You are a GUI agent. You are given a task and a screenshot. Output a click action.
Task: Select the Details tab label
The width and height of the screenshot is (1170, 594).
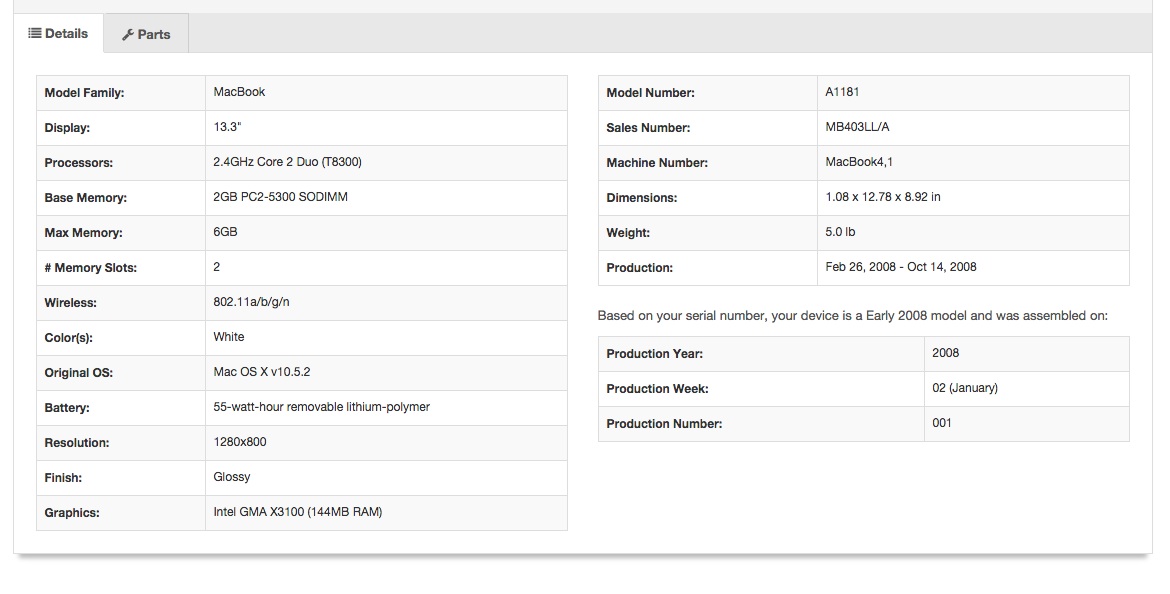(x=67, y=33)
